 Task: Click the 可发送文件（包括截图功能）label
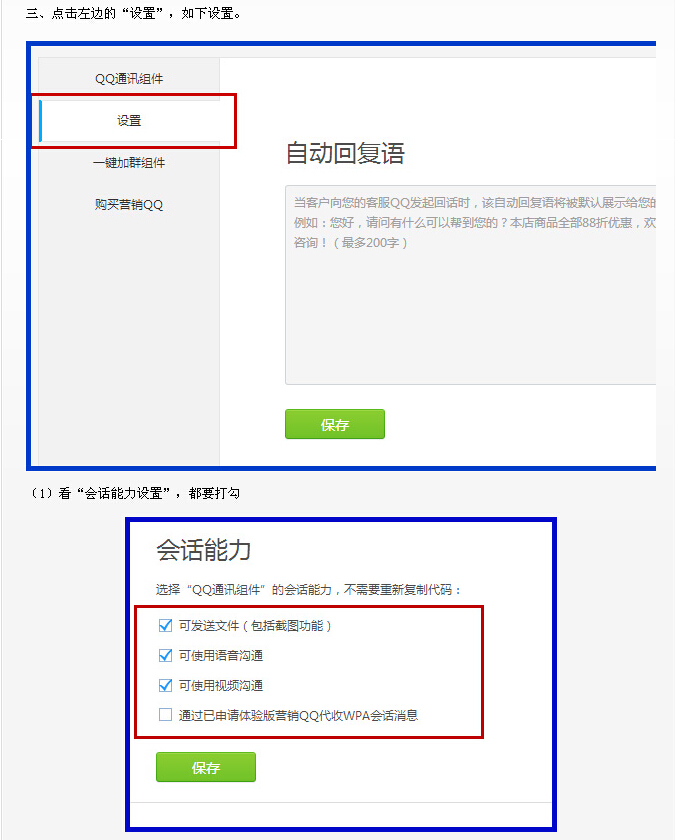tap(255, 625)
